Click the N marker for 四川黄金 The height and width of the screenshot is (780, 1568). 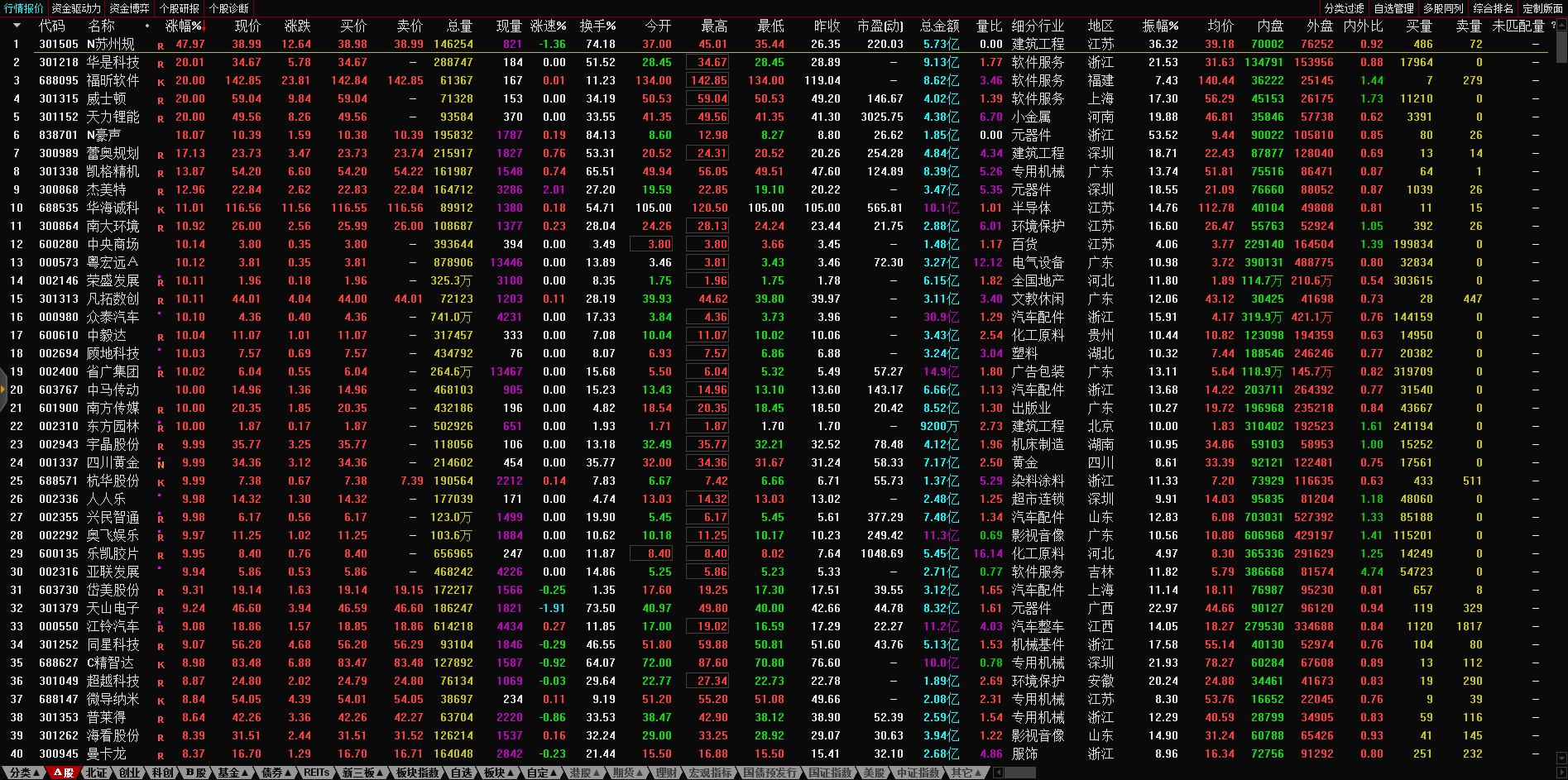[161, 464]
